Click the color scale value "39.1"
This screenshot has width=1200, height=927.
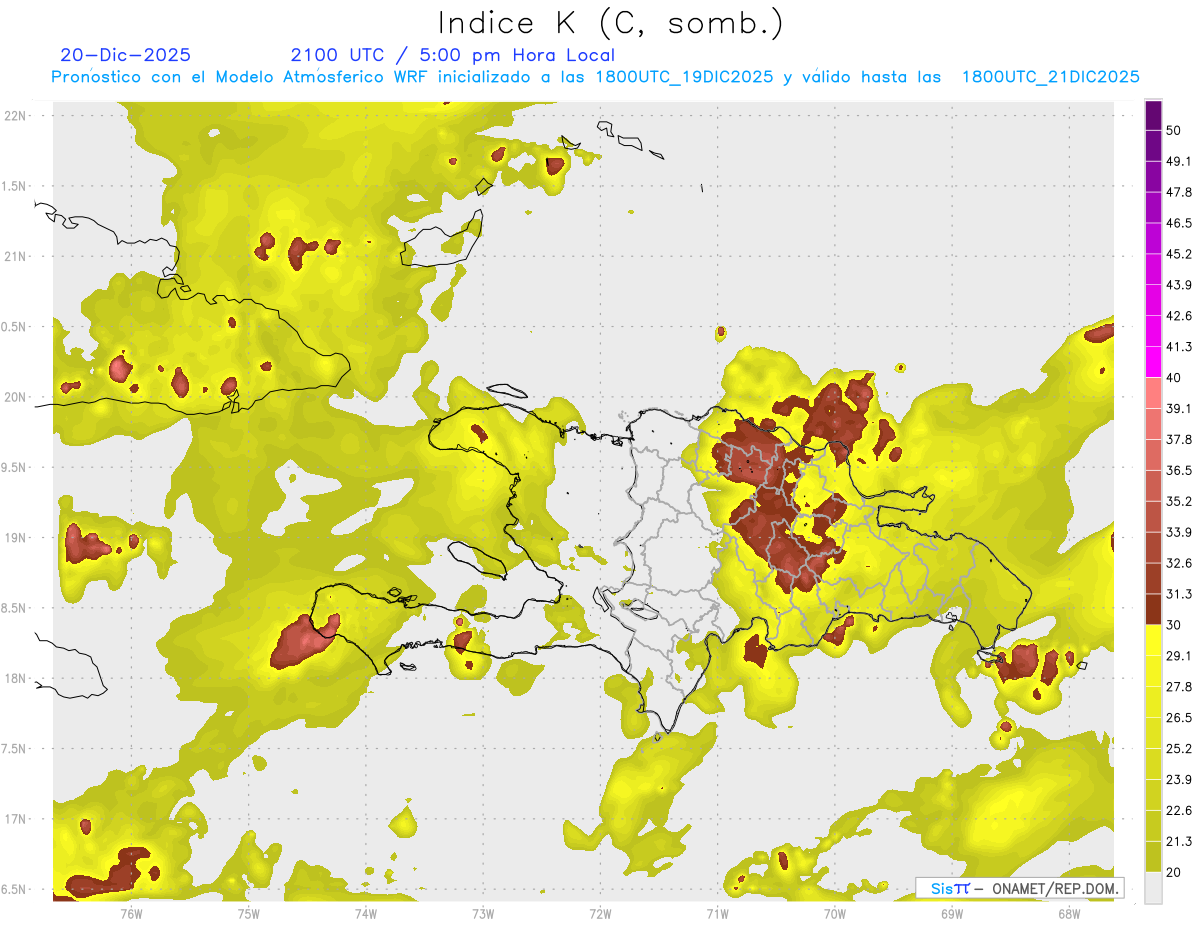coord(1179,408)
